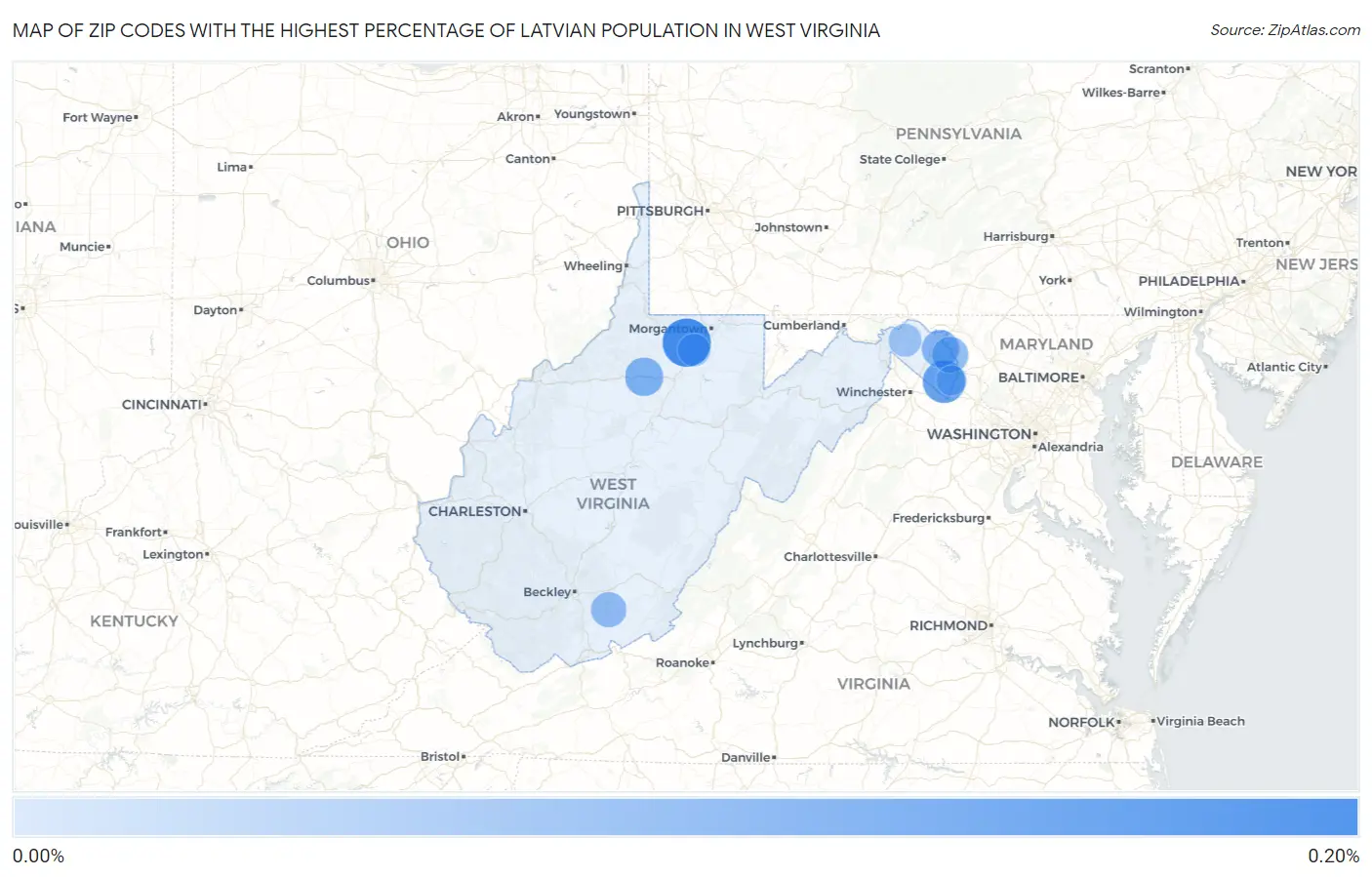The image size is (1372, 877).
Task: Click the Alexandria city label
Action: (1070, 448)
